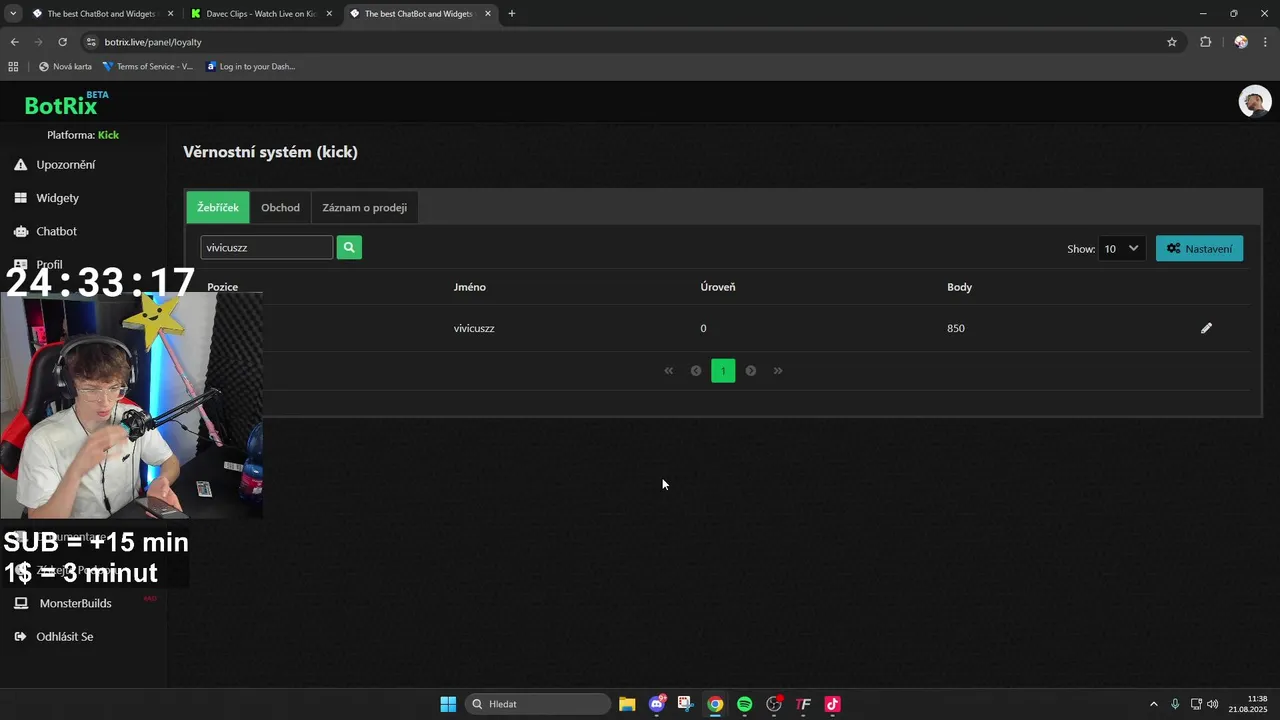The width and height of the screenshot is (1280, 720).
Task: Switch to Davec Clips Kick browser tab
Action: [262, 14]
